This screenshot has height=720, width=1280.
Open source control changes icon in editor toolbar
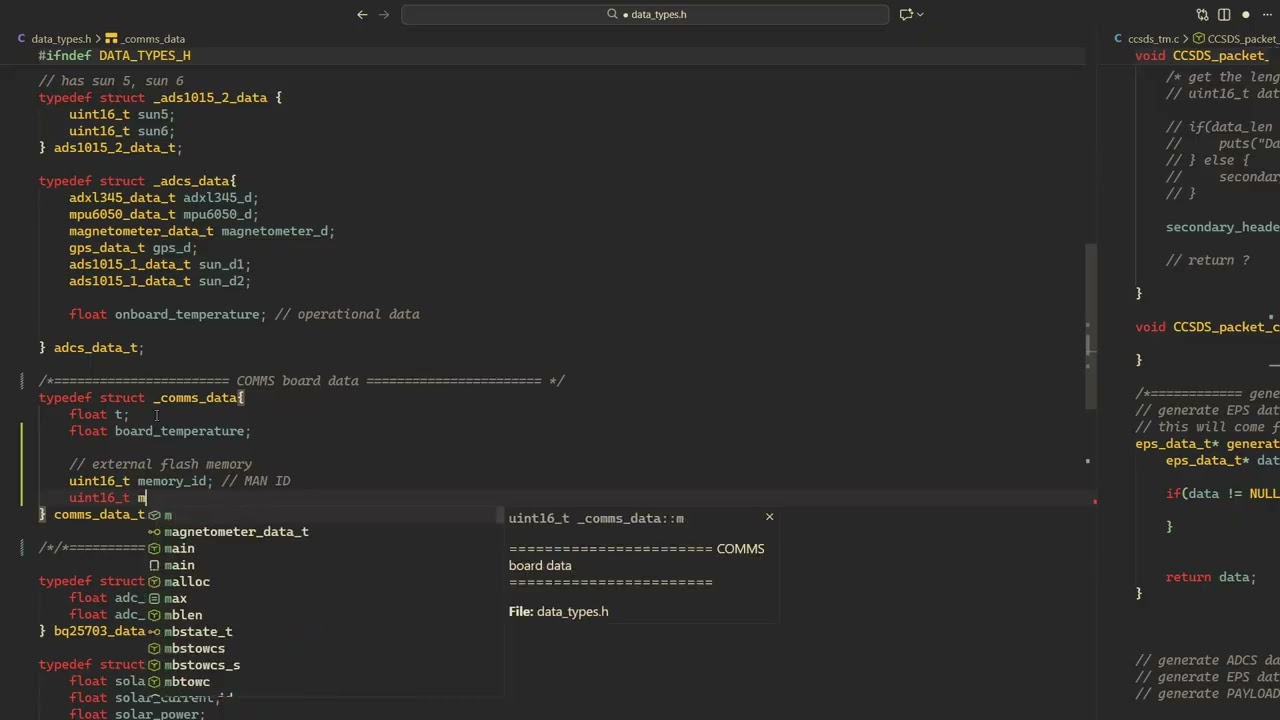point(1202,15)
